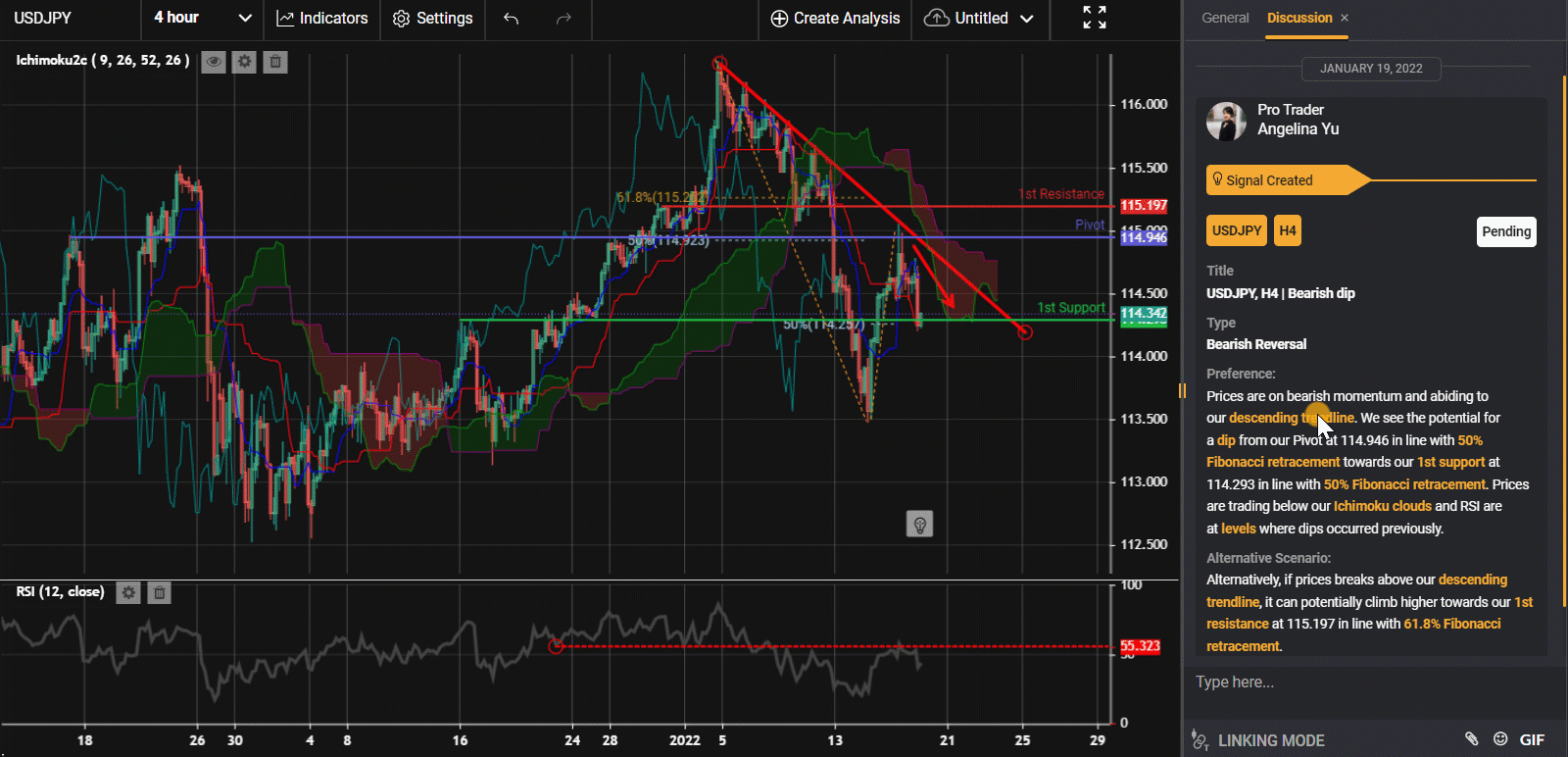Open the Untitled save dropdown
Screen dimensions: 1568x757
(979, 18)
